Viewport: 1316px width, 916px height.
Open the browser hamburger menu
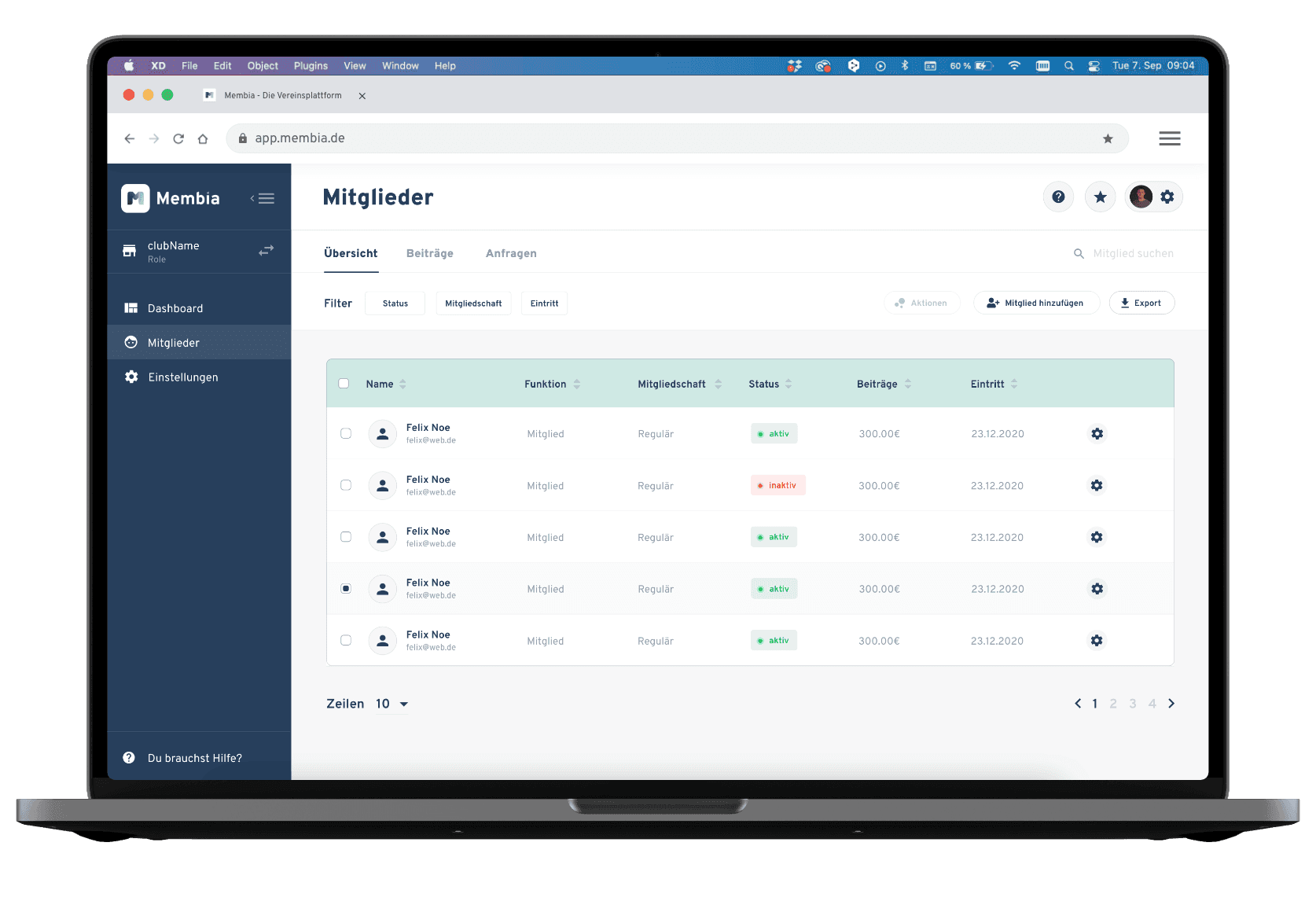click(1170, 138)
